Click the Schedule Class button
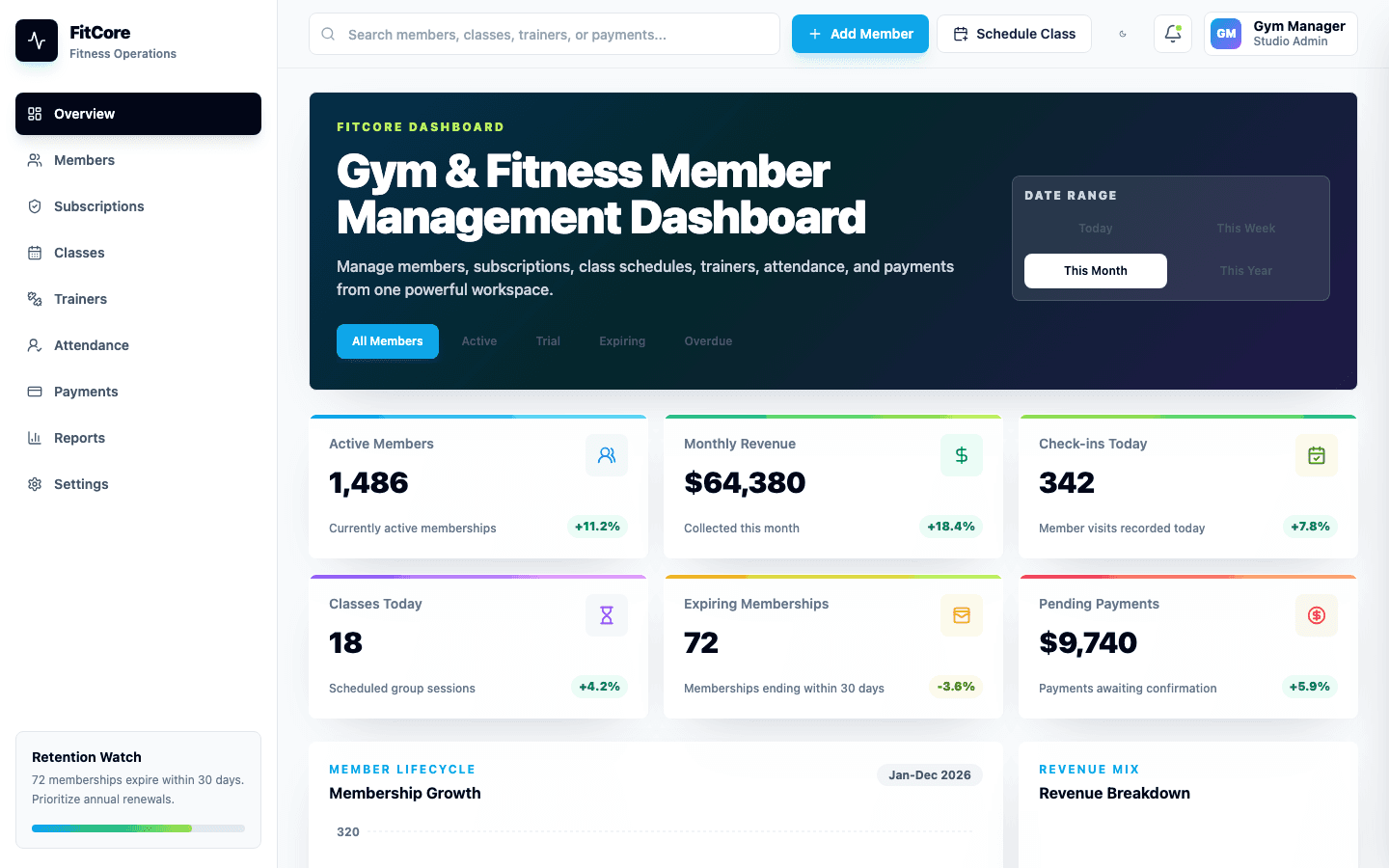This screenshot has width=1389, height=868. click(x=1014, y=34)
